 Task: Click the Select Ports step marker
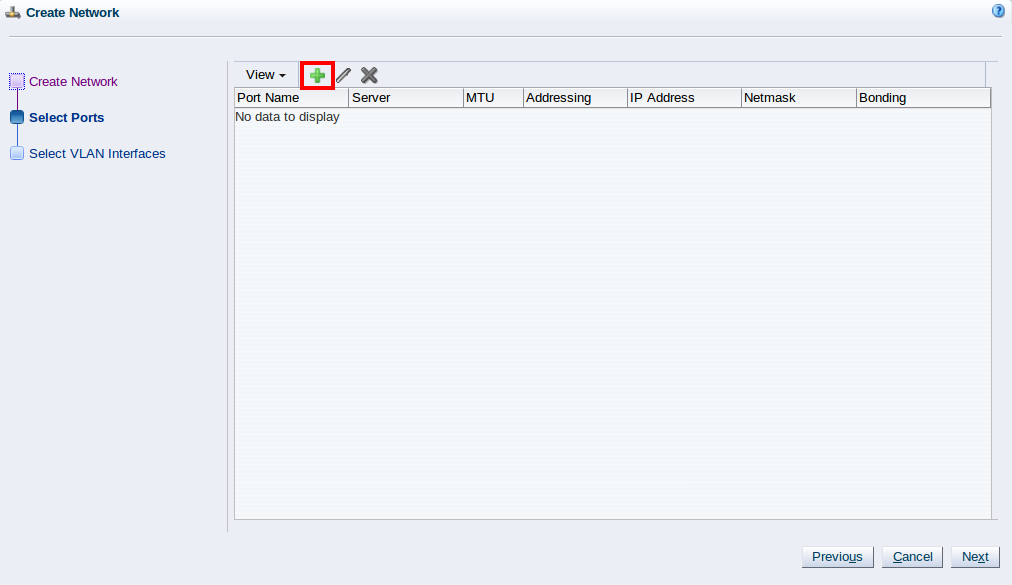pos(17,117)
